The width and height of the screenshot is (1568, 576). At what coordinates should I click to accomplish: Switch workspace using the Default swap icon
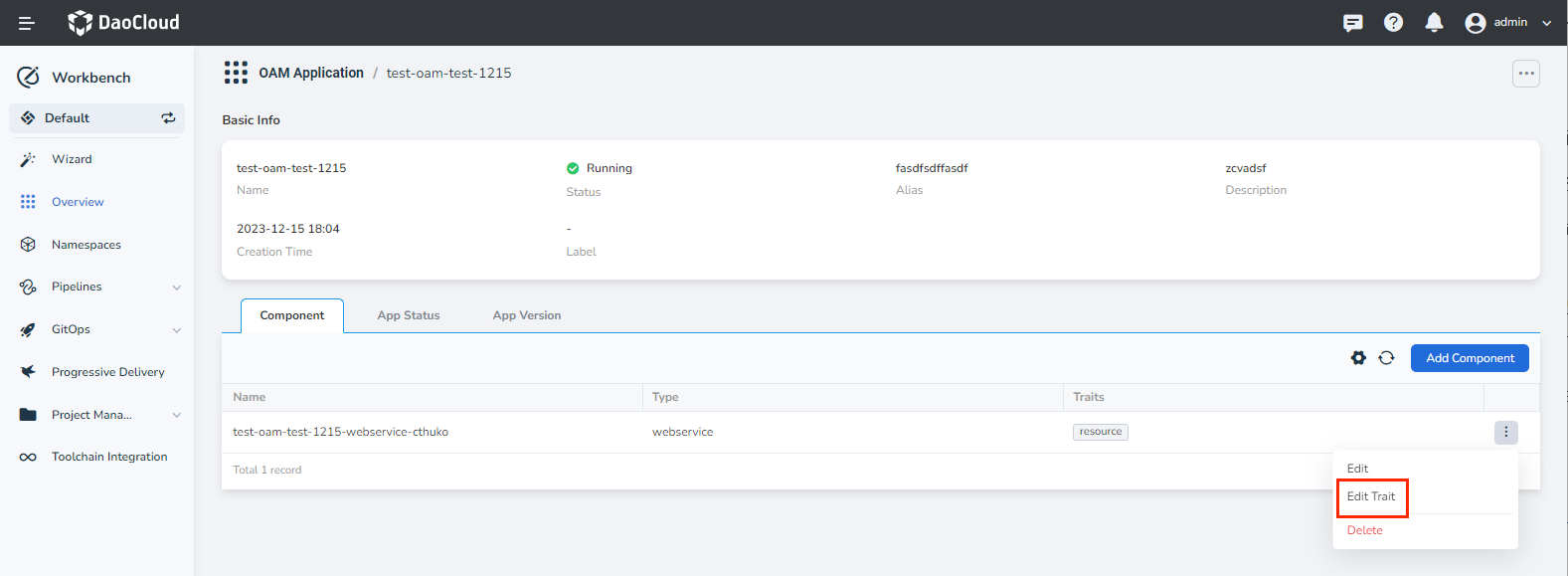point(168,118)
